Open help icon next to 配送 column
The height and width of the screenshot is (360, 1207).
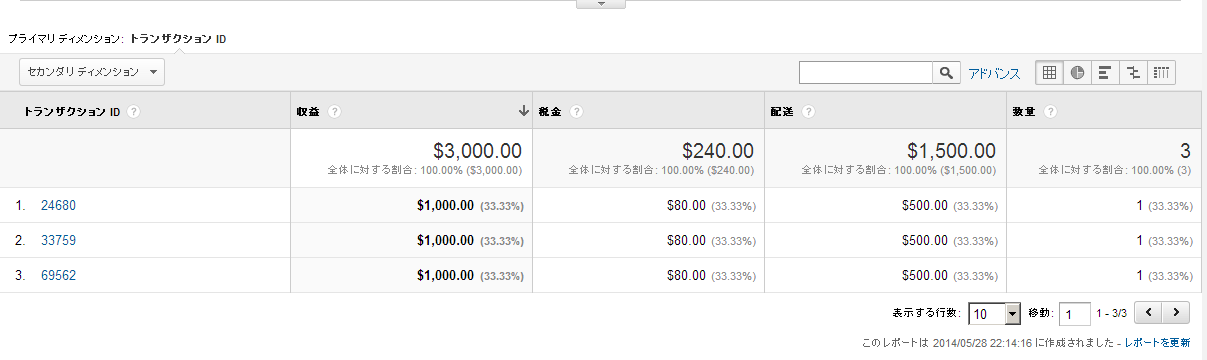[x=808, y=112]
